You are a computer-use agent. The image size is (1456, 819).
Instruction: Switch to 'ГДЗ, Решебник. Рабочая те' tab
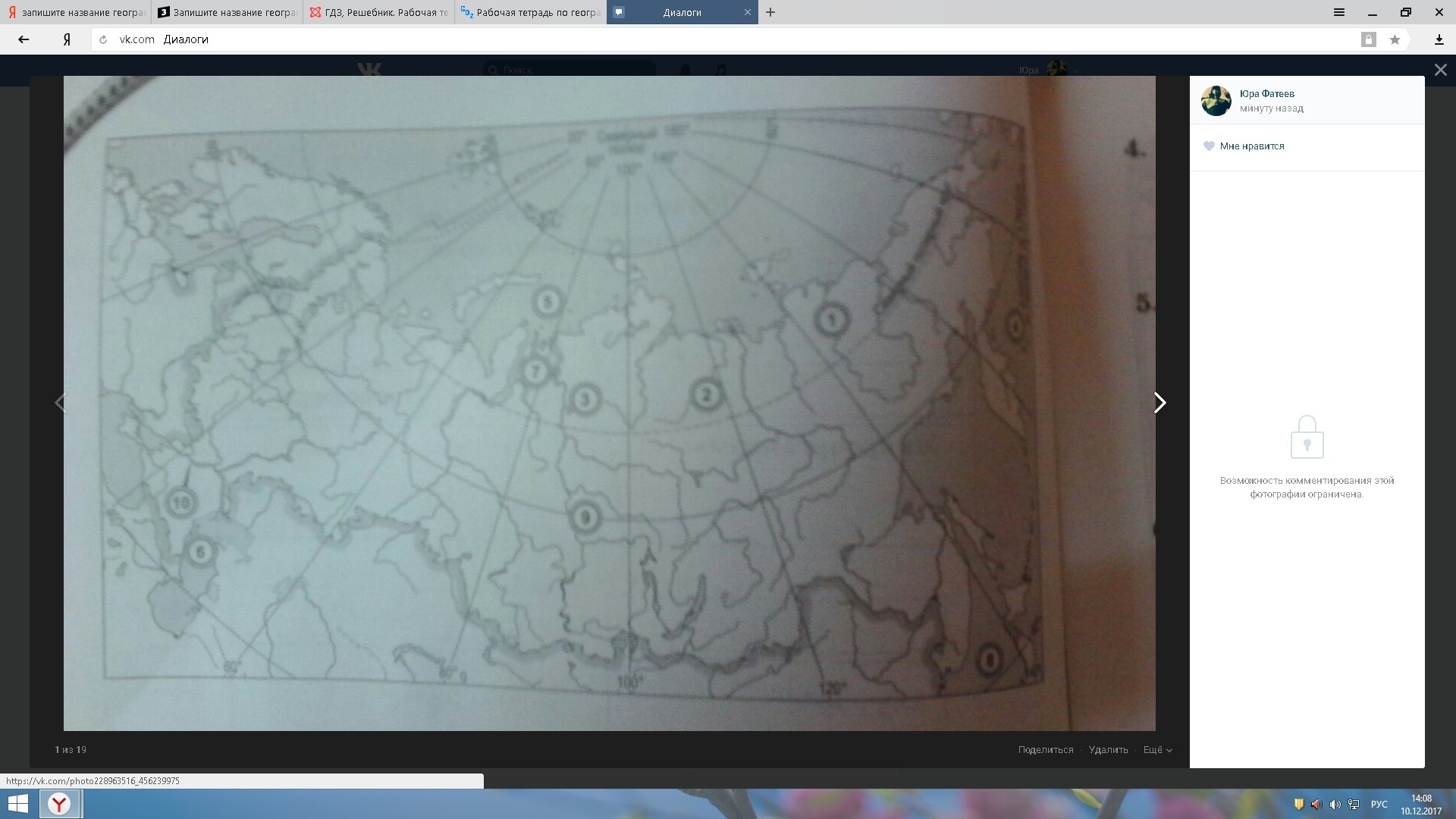(379, 12)
